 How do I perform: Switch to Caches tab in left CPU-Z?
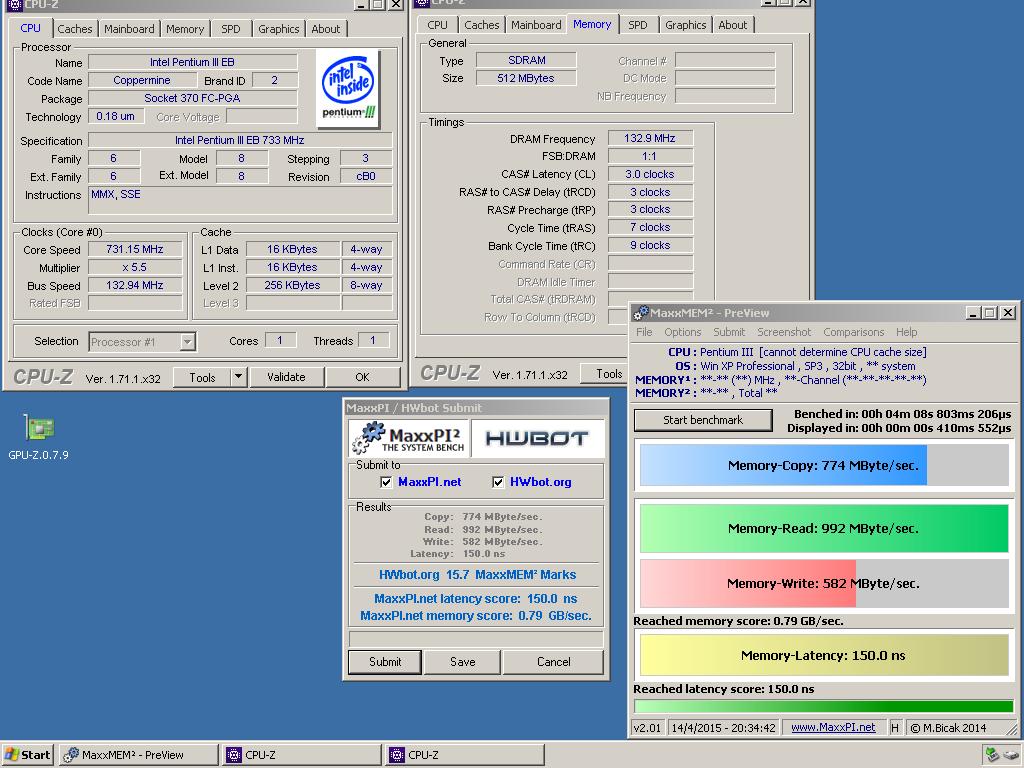[x=74, y=29]
